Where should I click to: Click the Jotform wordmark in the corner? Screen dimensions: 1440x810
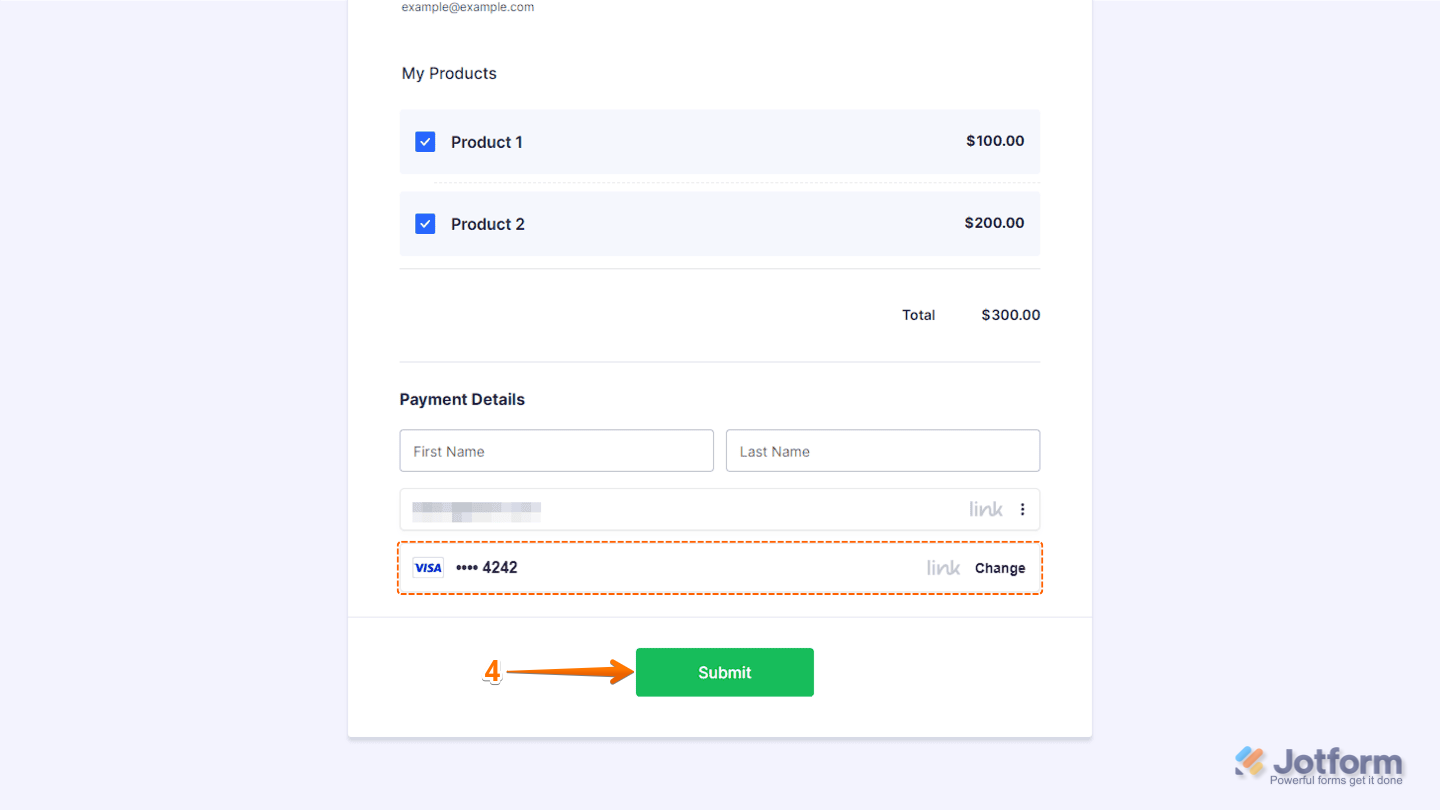coord(1336,761)
